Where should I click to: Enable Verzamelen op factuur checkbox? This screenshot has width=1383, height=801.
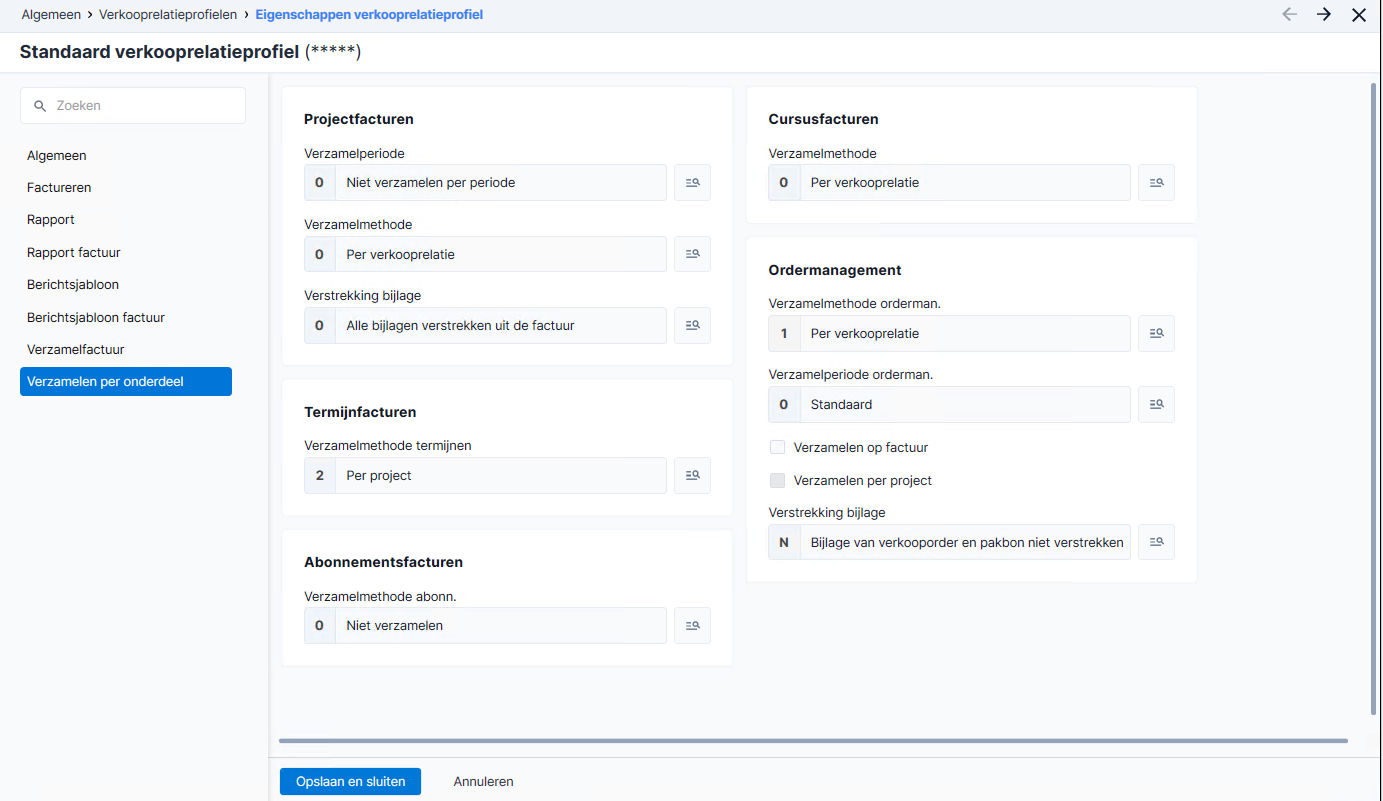pos(777,447)
